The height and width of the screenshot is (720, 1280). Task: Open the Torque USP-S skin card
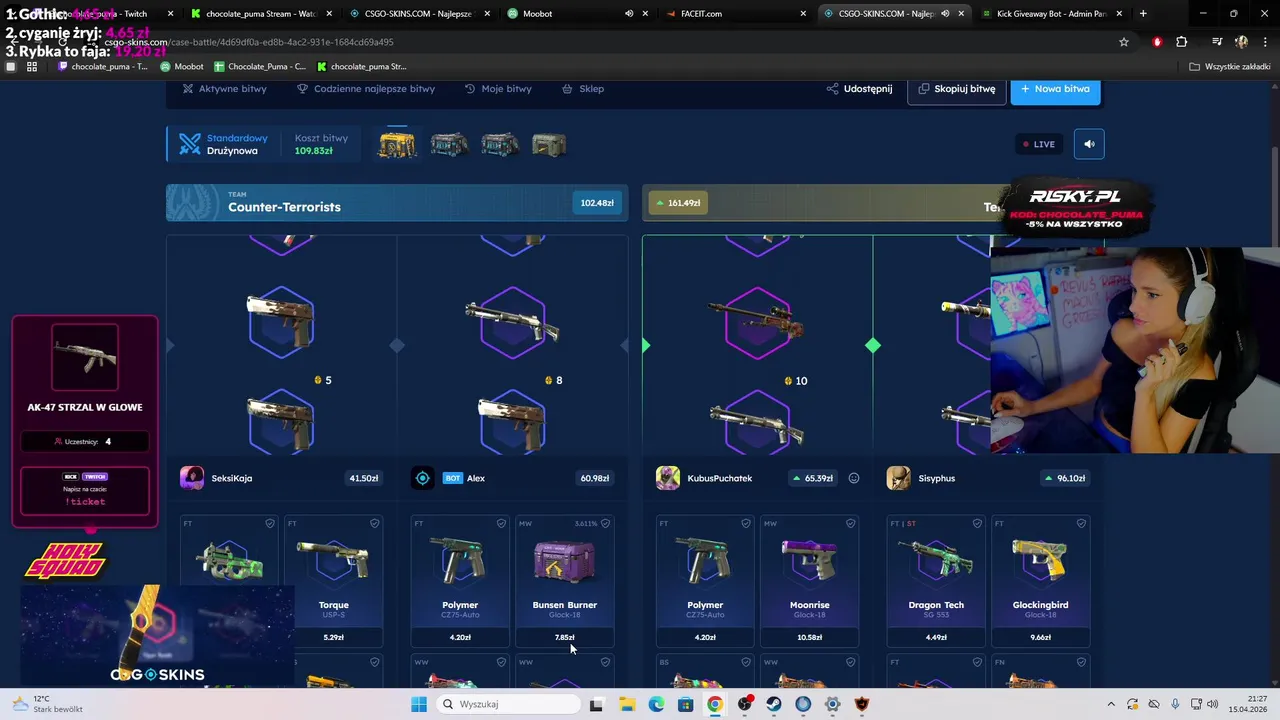click(x=333, y=580)
